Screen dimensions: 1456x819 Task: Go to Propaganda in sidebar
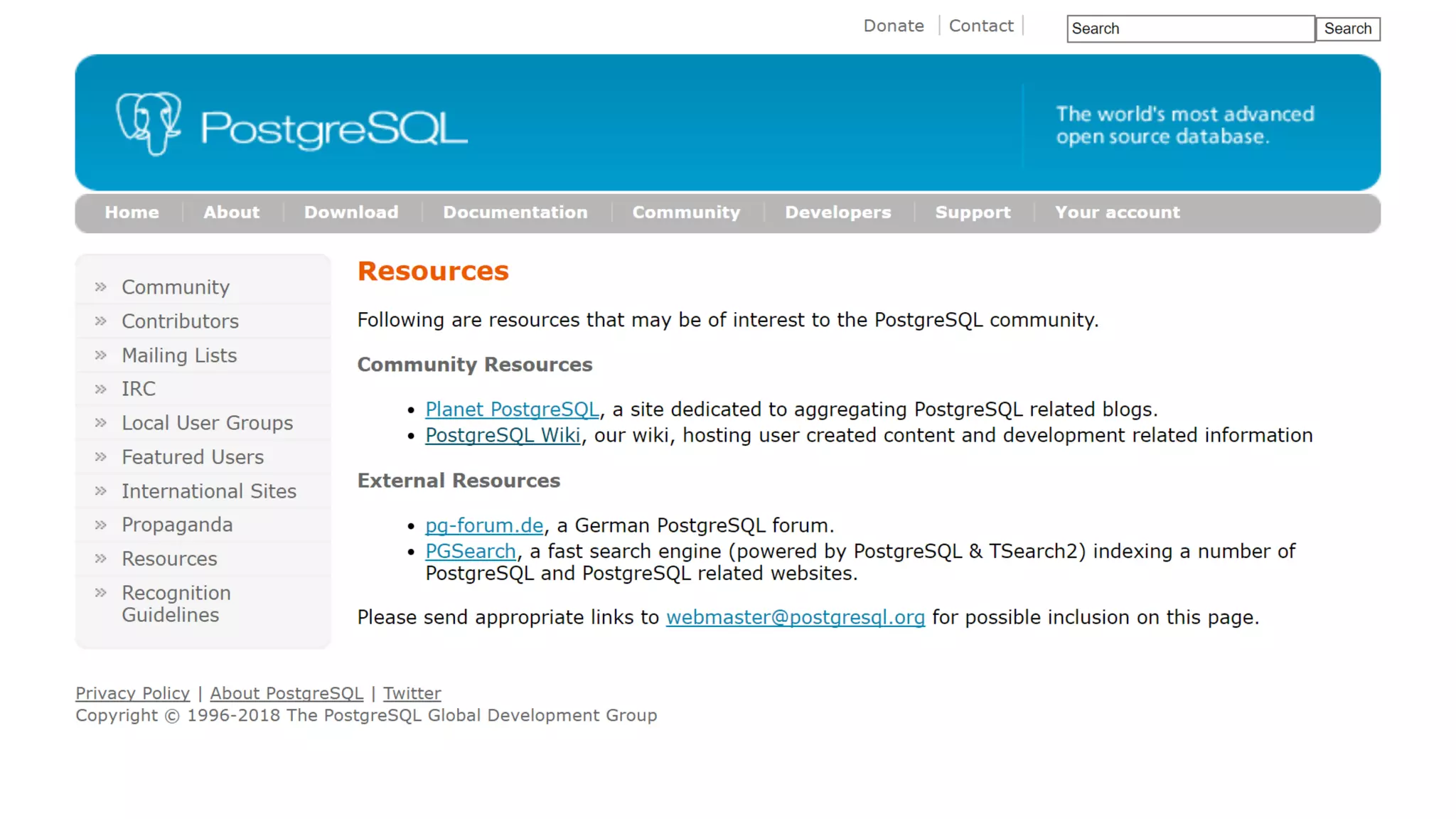click(177, 525)
